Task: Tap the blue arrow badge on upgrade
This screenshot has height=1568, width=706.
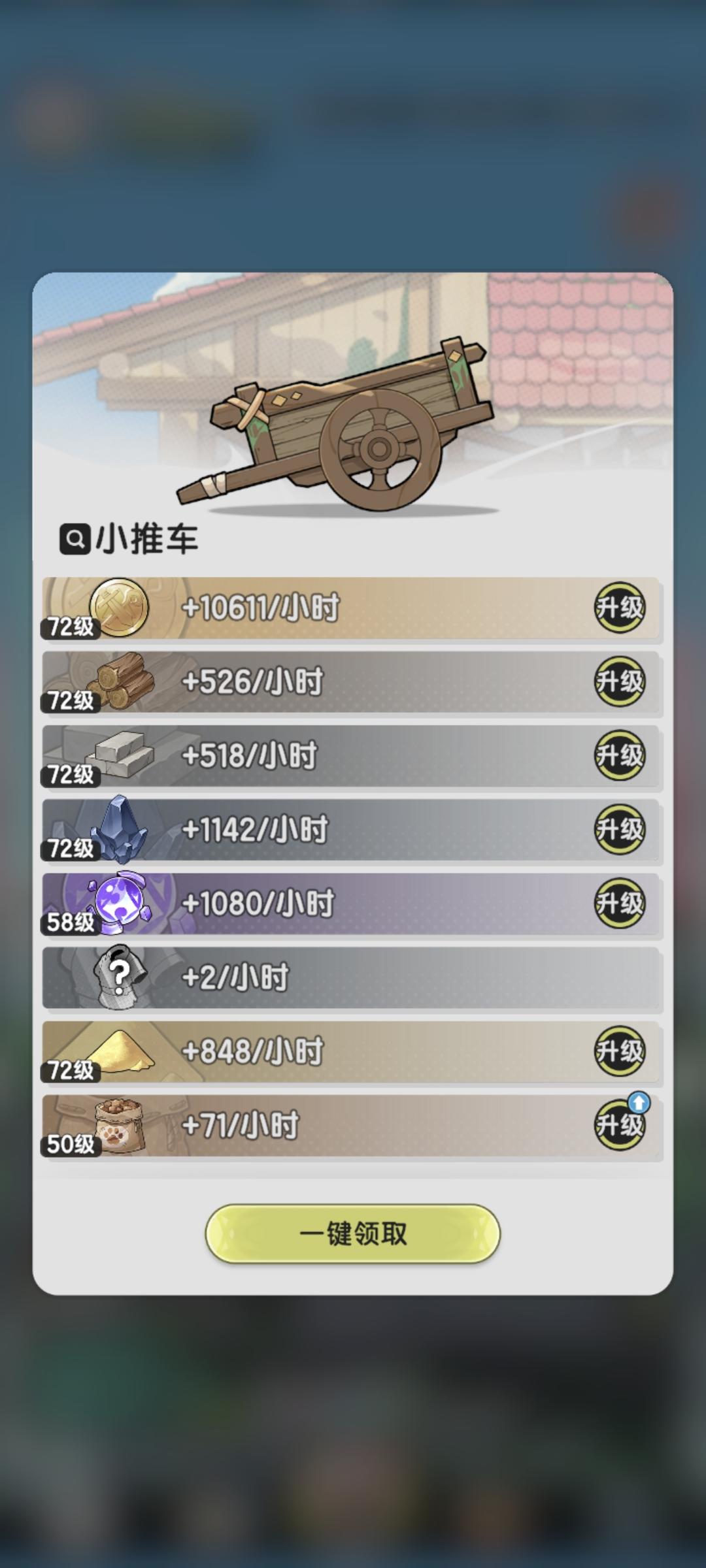Action: tap(639, 1103)
